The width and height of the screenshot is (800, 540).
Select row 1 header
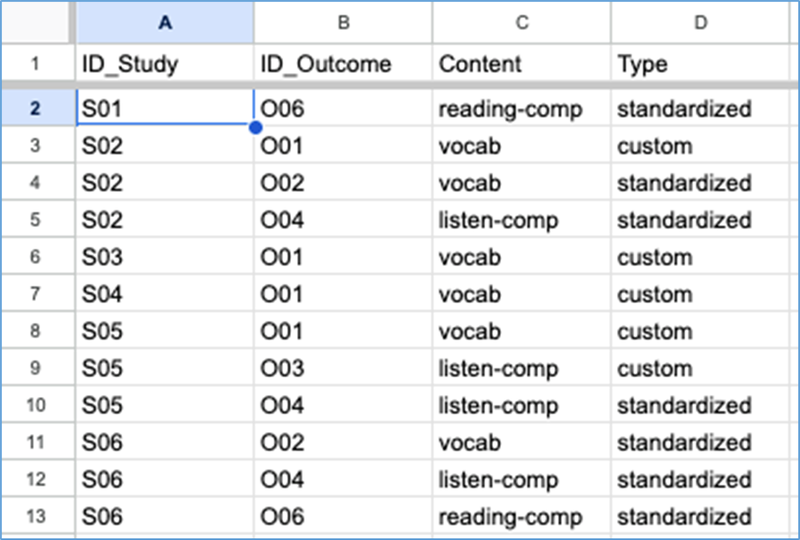pyautogui.click(x=36, y=64)
